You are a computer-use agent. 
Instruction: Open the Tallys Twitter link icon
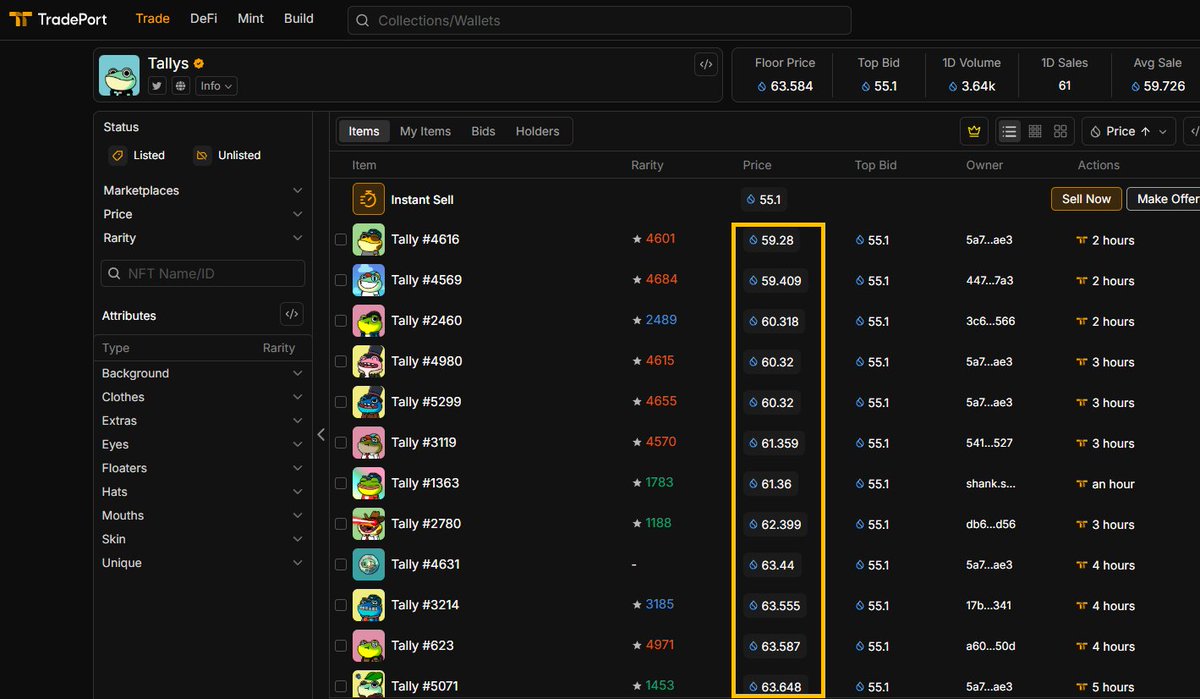157,86
